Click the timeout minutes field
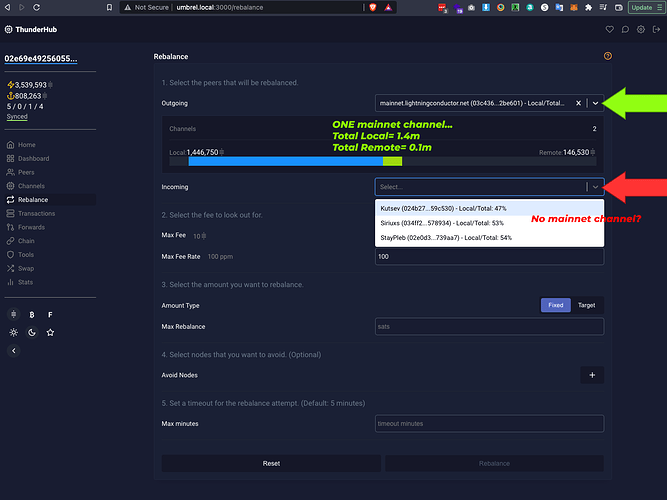The height and width of the screenshot is (500, 667). [489, 423]
